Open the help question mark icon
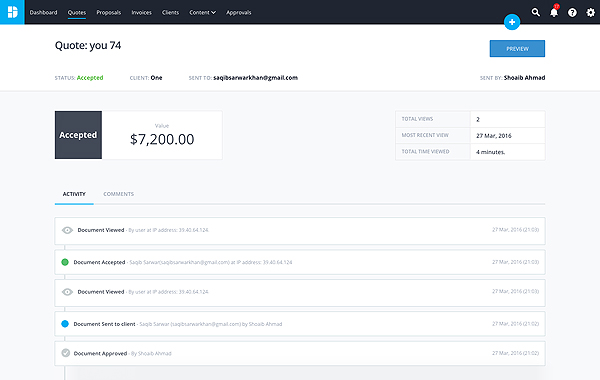Image resolution: width=600 pixels, height=380 pixels. (x=572, y=13)
